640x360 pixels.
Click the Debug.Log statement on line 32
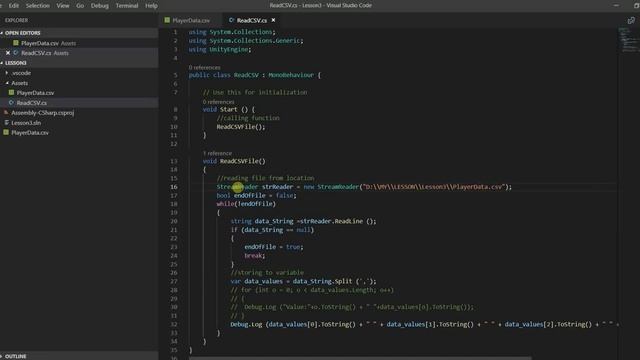(x=424, y=324)
